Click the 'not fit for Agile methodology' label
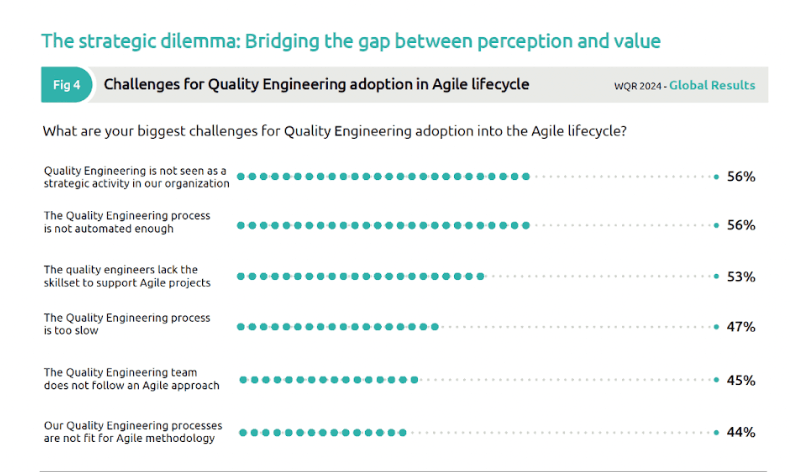Image resolution: width=790 pixels, height=472 pixels. (133, 431)
